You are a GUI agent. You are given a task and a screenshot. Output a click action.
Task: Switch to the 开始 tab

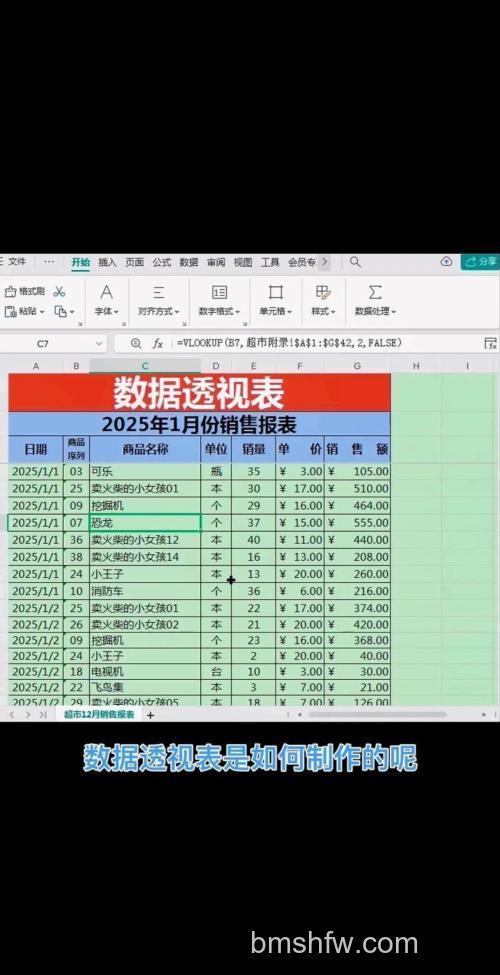80,262
